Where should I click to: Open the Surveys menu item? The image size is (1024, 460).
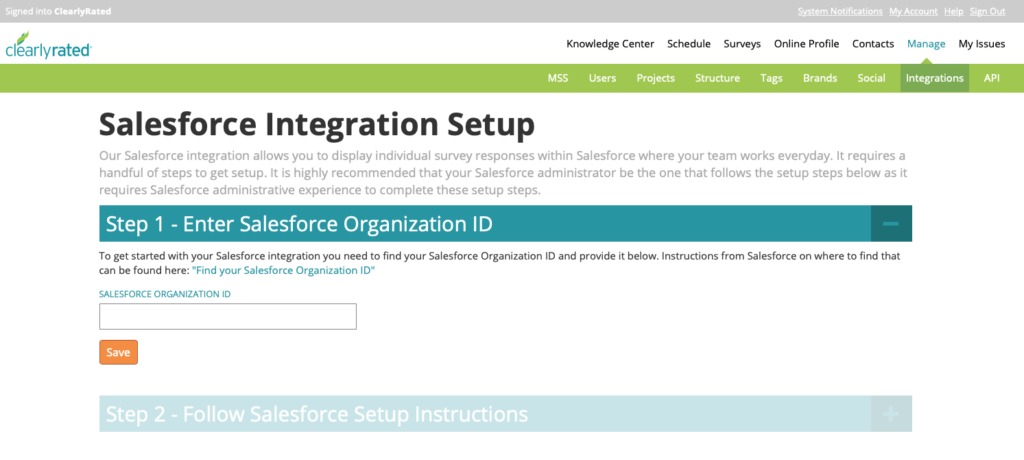coord(742,44)
